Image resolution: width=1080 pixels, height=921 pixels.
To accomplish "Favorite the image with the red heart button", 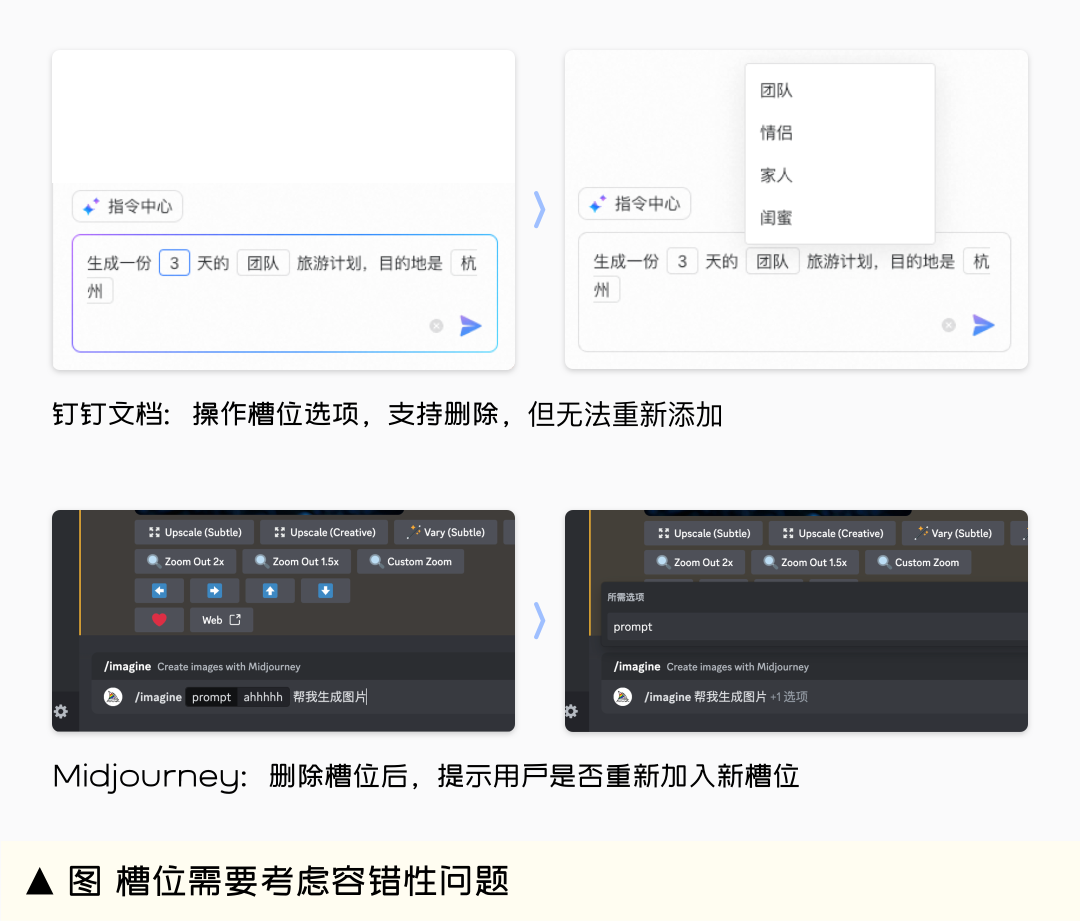I will click(x=159, y=620).
